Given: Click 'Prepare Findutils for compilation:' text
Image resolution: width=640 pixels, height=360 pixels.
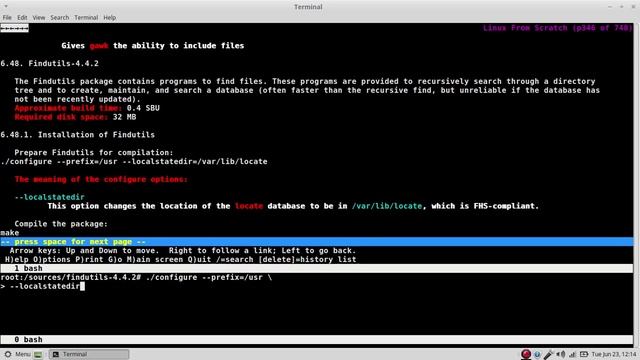Looking at the screenshot, I should tap(94, 153).
